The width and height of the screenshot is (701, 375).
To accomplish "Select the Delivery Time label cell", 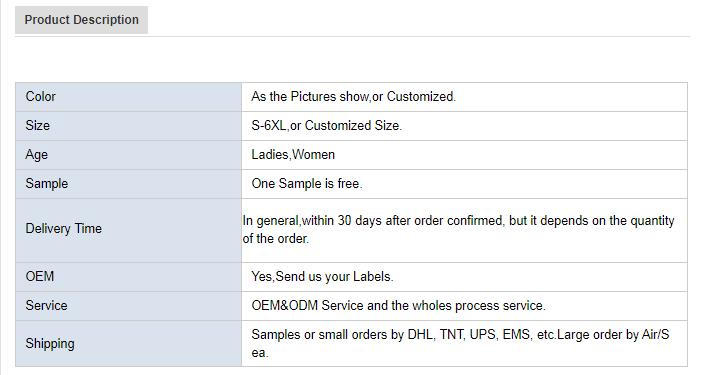I will tap(128, 230).
